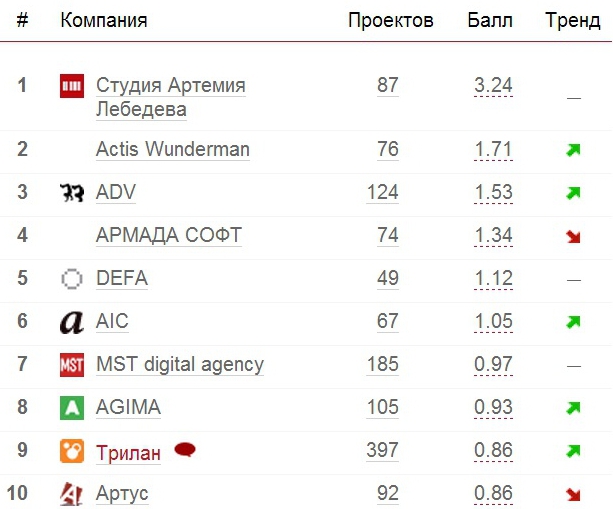Open the АРМАДА СОФТ company link
This screenshot has width=613, height=509.
[x=168, y=236]
